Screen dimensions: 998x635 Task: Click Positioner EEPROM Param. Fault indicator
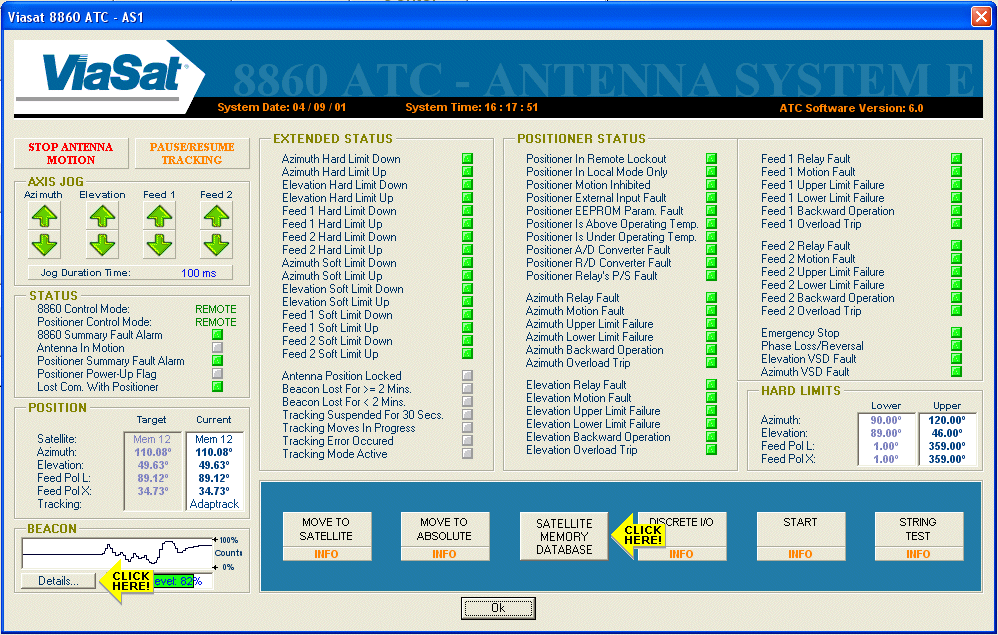point(712,211)
